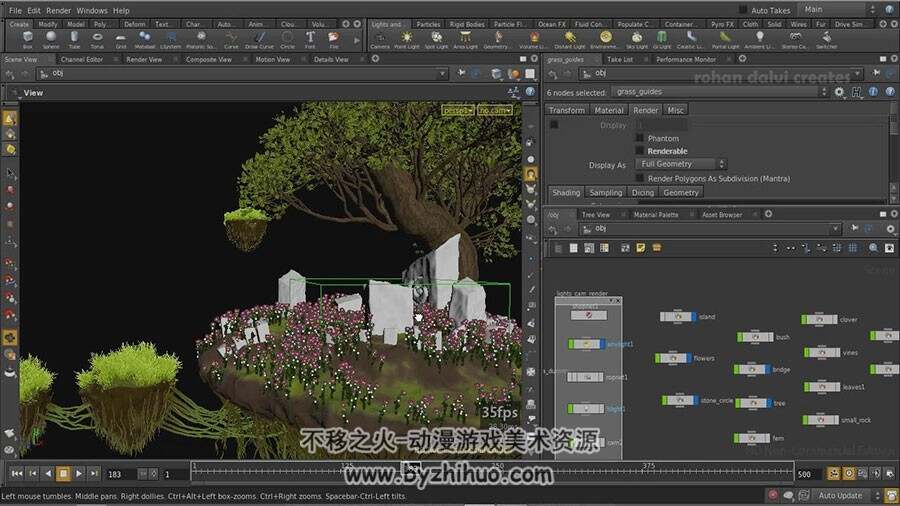Open the Windows menu

tap(92, 10)
